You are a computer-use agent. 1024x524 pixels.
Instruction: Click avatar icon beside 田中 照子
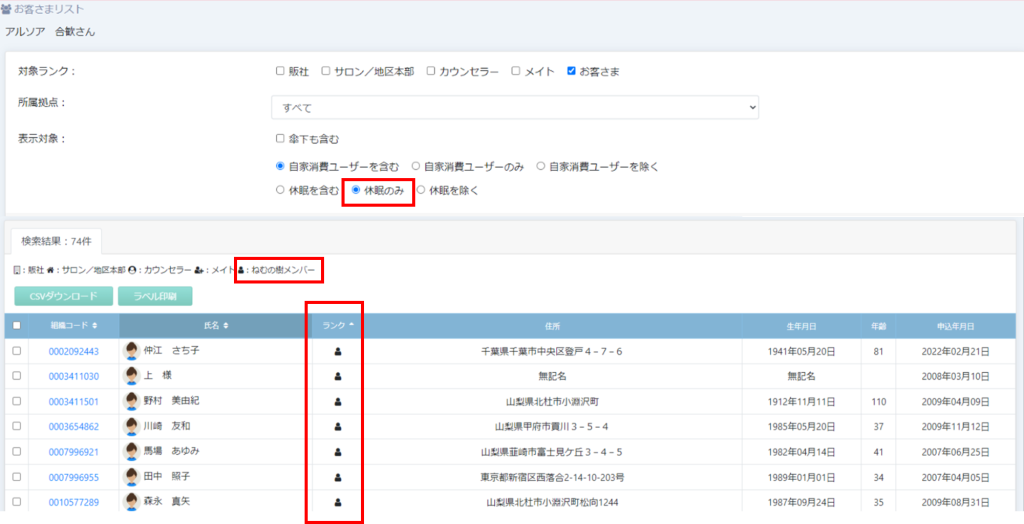131,476
